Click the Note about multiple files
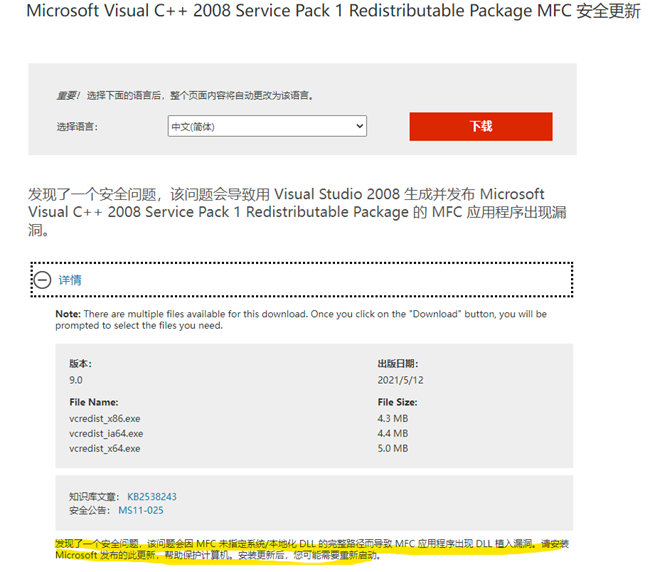 300,319
